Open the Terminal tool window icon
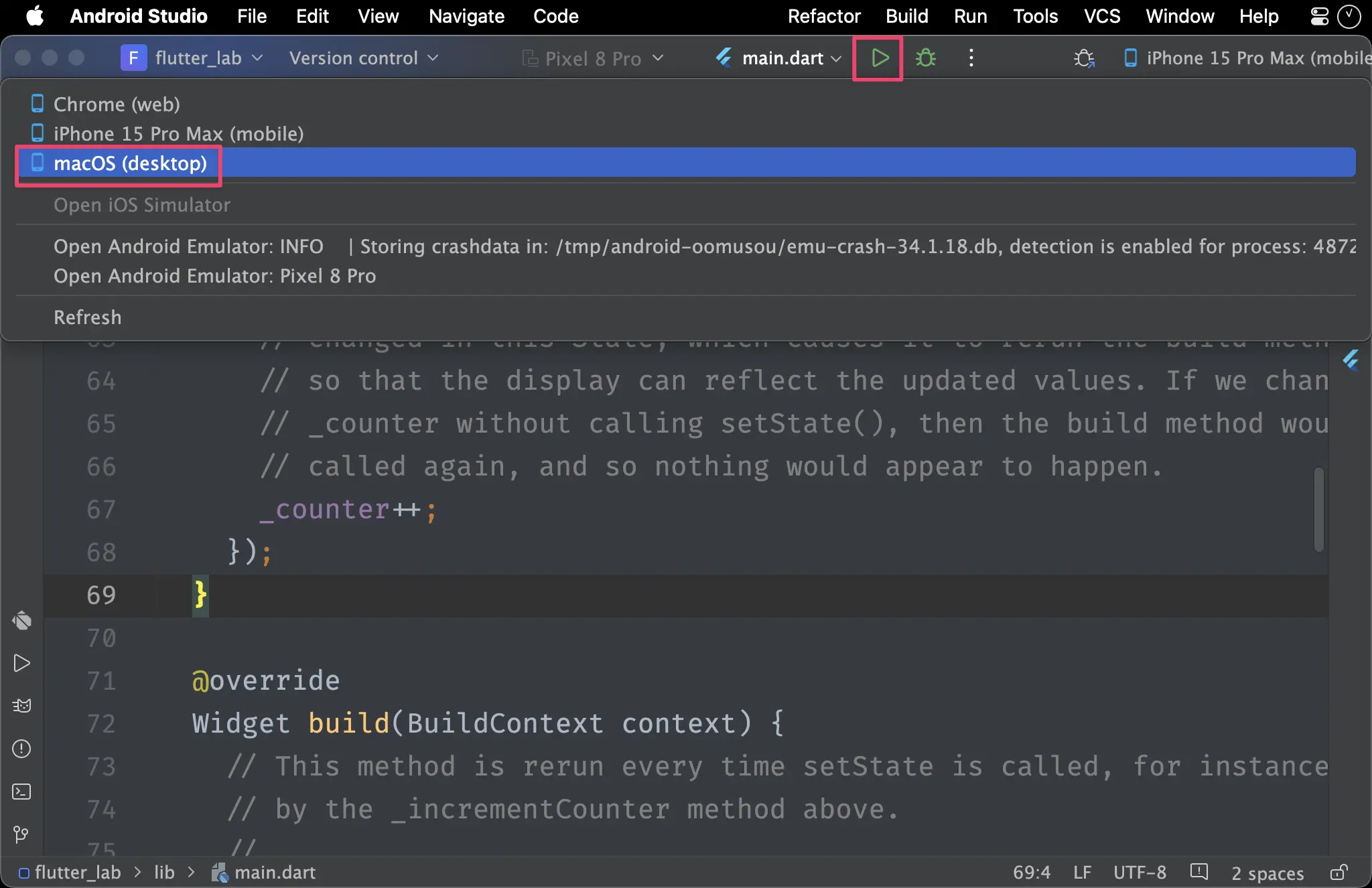This screenshot has height=888, width=1372. (x=21, y=792)
